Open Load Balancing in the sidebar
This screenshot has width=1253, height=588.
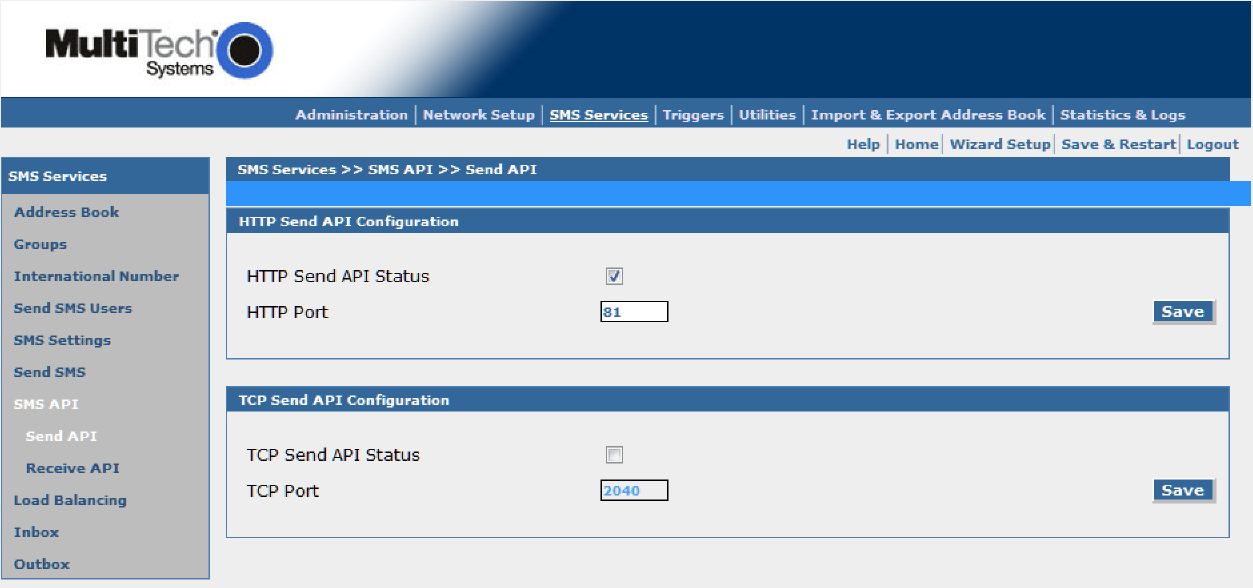[70, 500]
